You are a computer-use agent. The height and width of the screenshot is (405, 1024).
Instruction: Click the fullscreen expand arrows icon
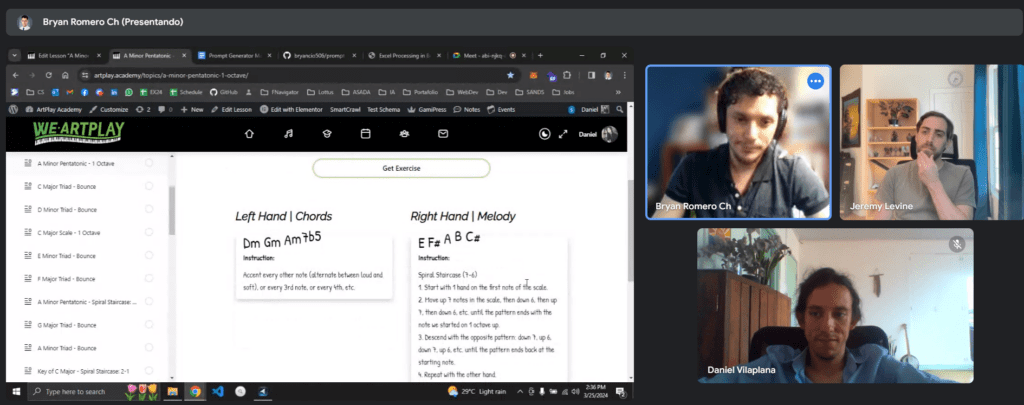pos(564,133)
